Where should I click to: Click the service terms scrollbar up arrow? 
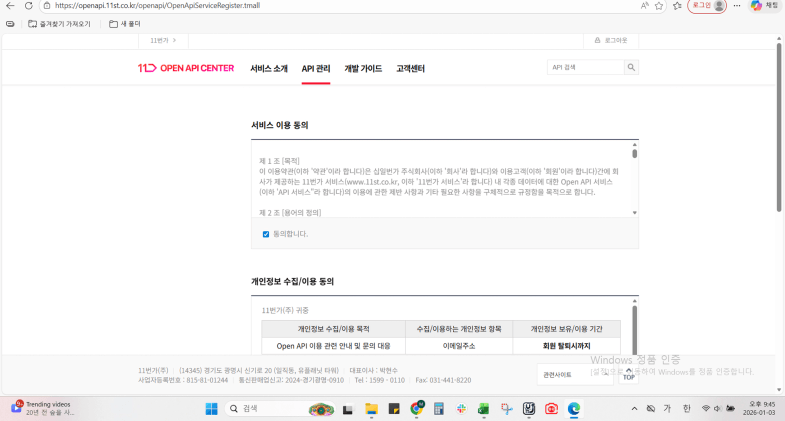pos(634,145)
